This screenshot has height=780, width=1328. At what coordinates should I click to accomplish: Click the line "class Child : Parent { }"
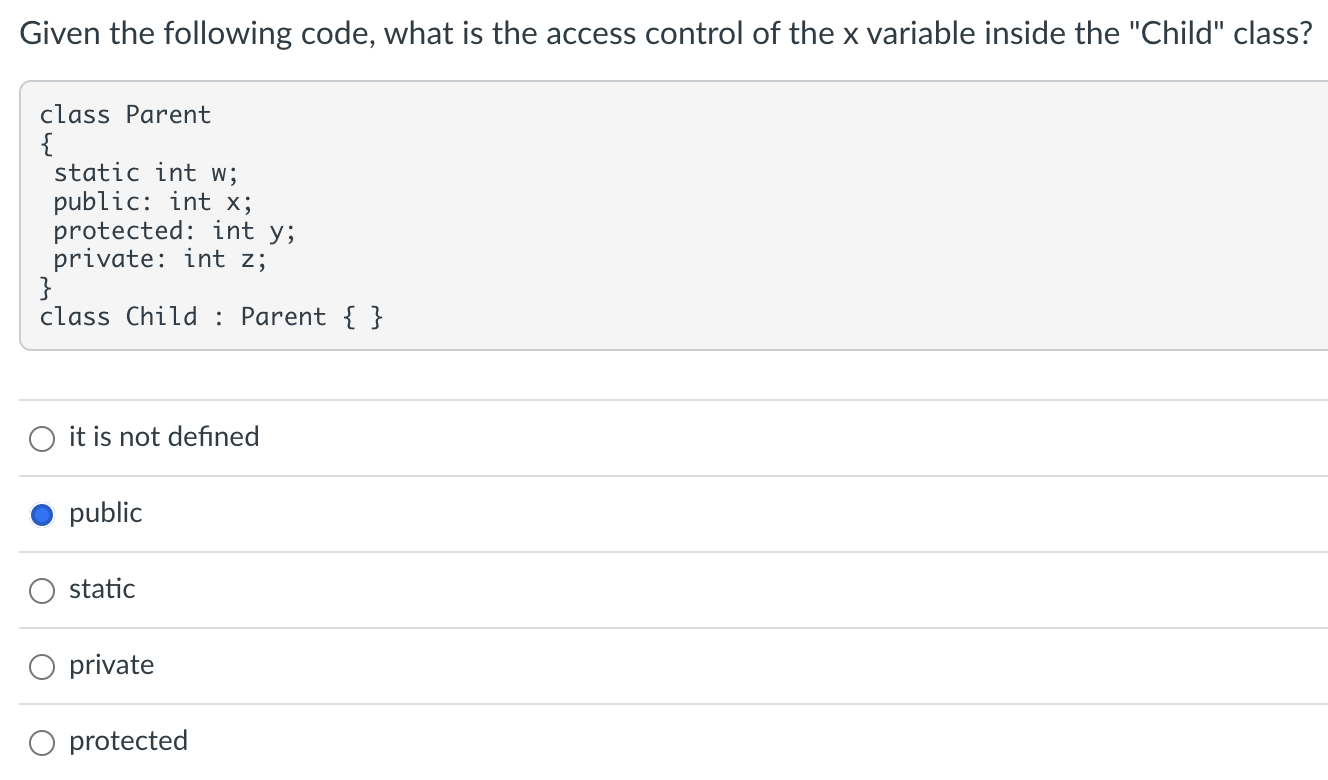click(214, 316)
